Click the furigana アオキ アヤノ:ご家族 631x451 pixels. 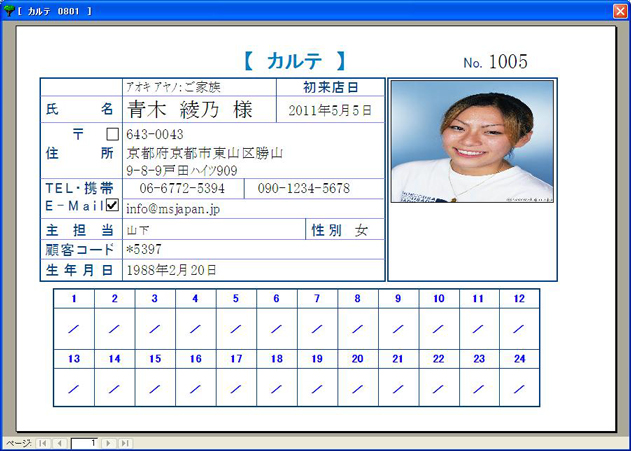173,87
